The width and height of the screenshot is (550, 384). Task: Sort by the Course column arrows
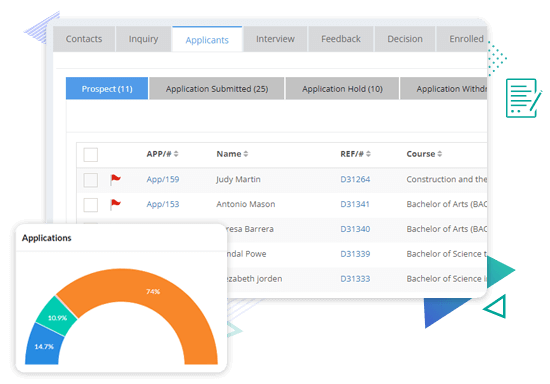coord(440,154)
